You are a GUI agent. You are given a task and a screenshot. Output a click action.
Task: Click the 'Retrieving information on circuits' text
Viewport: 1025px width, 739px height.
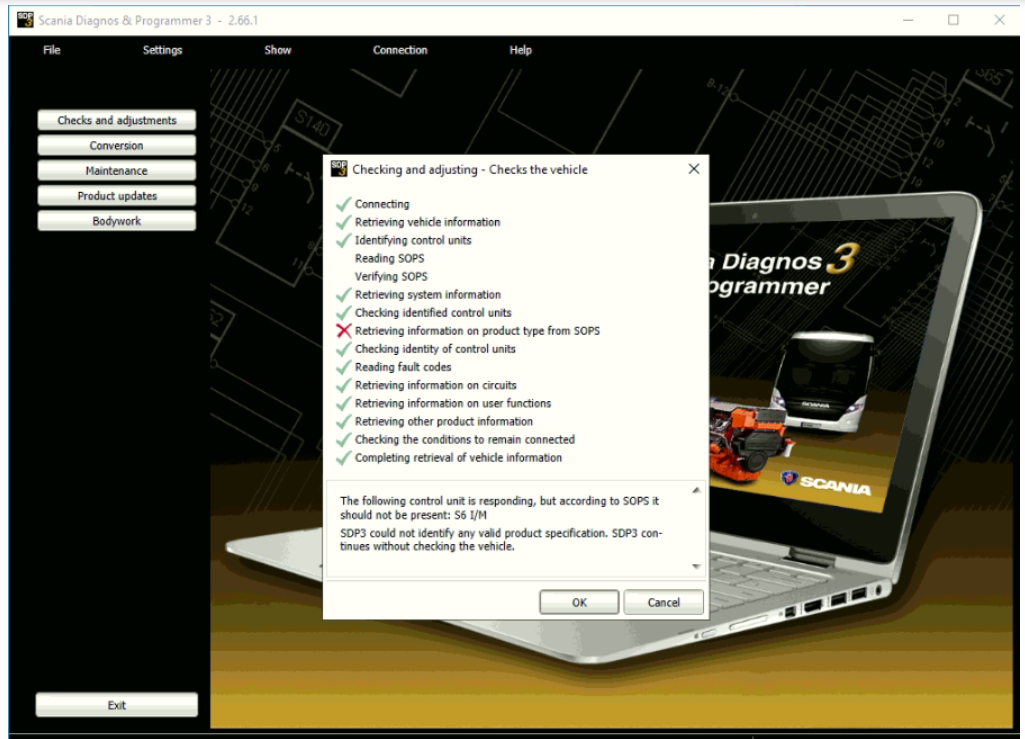435,385
